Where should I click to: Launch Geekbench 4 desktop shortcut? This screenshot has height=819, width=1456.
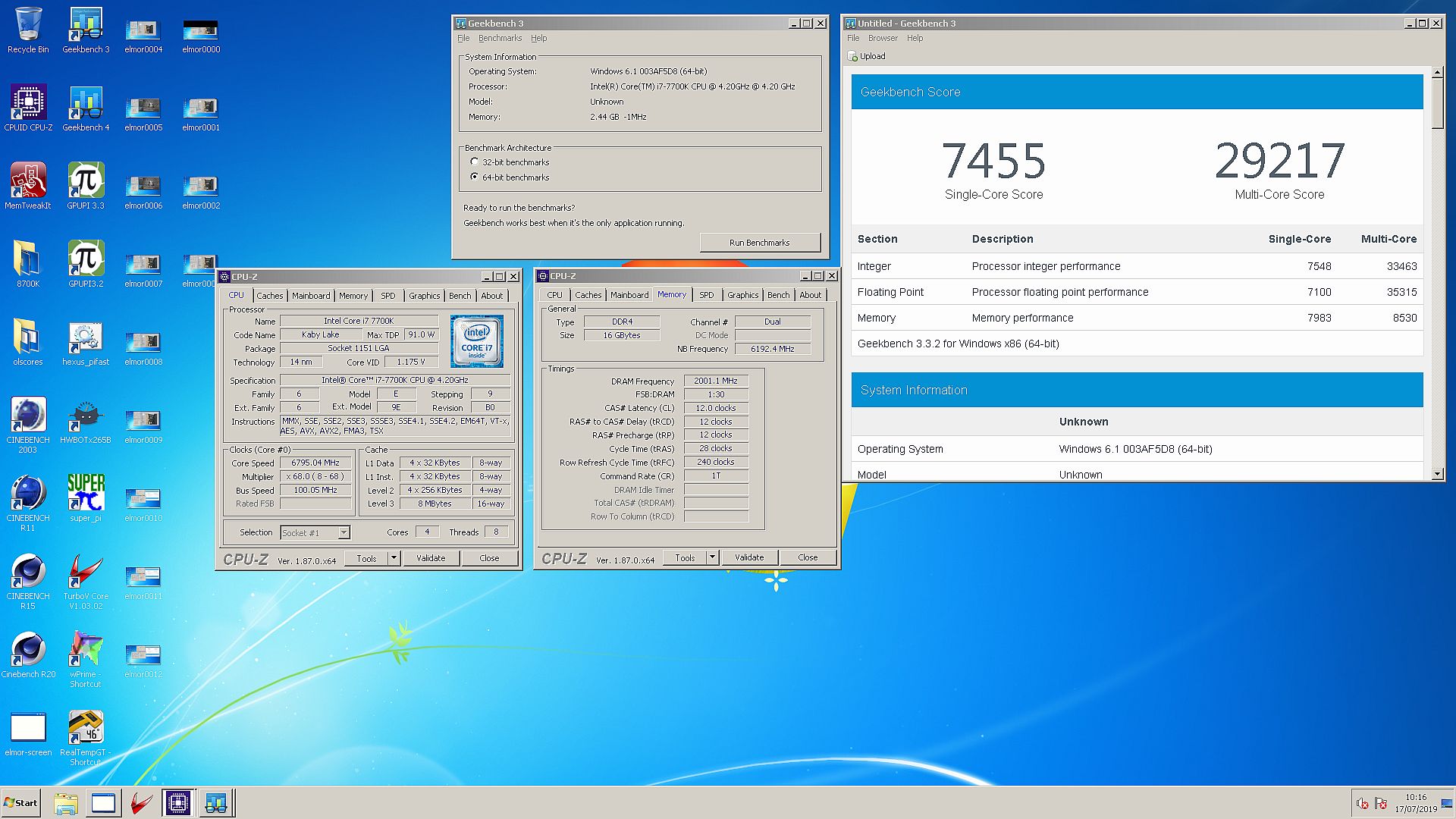point(86,108)
